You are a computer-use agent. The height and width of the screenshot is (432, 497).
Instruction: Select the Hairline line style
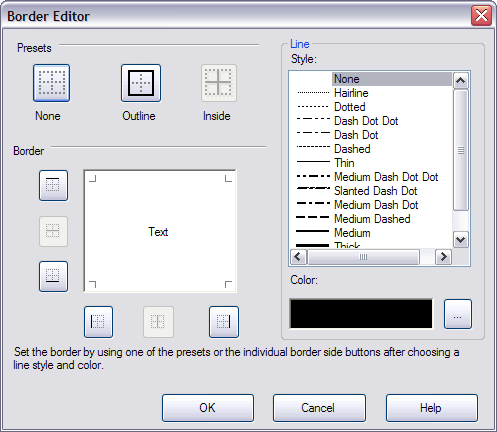point(371,93)
